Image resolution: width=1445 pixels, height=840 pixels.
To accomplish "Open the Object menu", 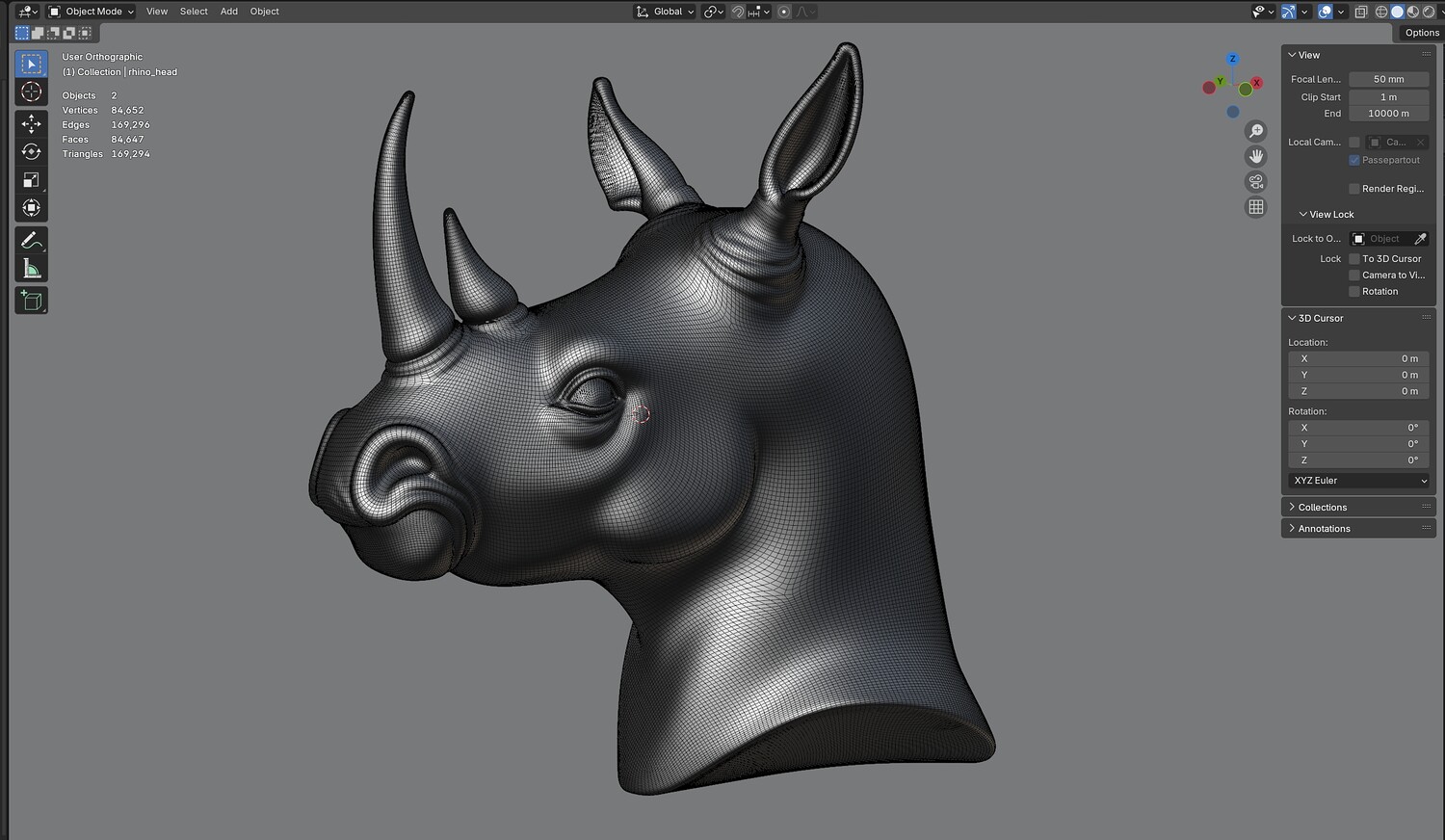I will pos(264,12).
